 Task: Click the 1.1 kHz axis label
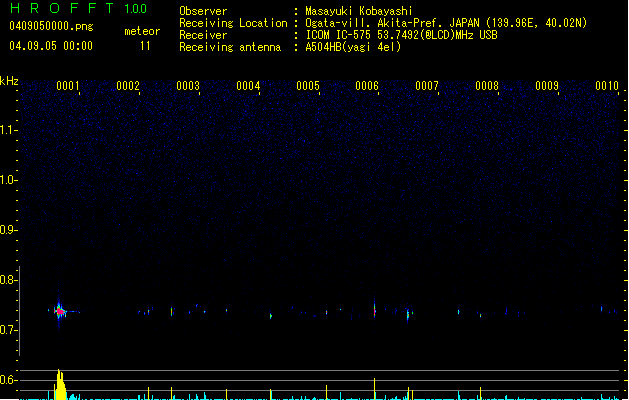click(x=8, y=130)
